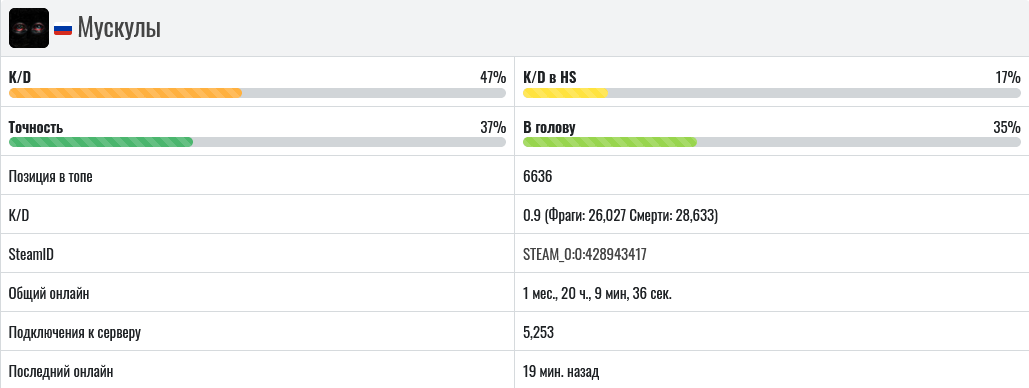Click the 47% K/D percentage value
This screenshot has width=1029, height=388.
pos(493,77)
